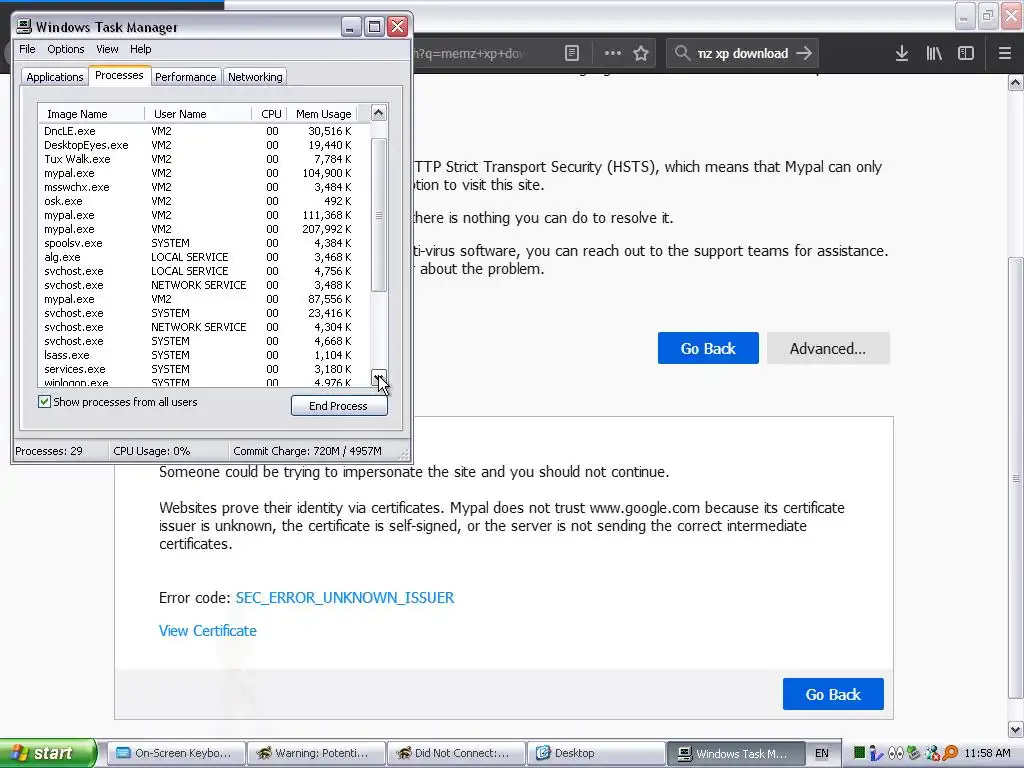This screenshot has height=768, width=1024.
Task: Select the Processes tab
Action: 119,75
